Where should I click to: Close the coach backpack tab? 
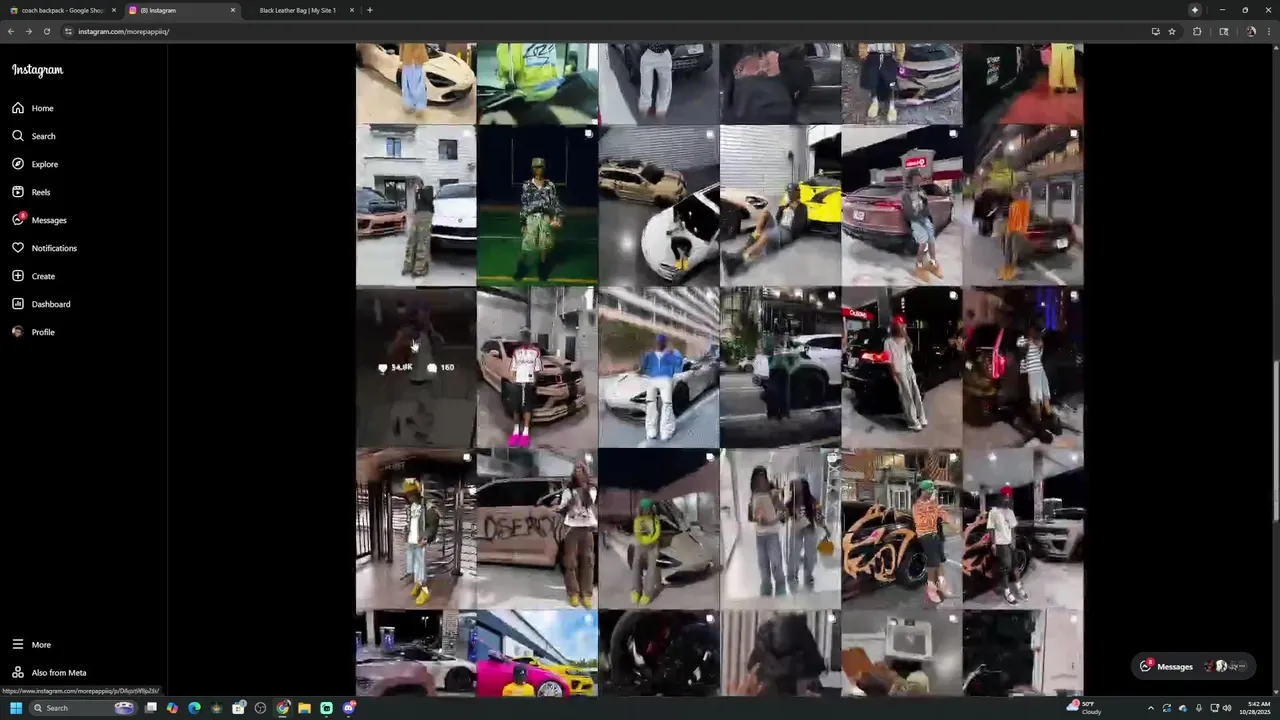[113, 10]
